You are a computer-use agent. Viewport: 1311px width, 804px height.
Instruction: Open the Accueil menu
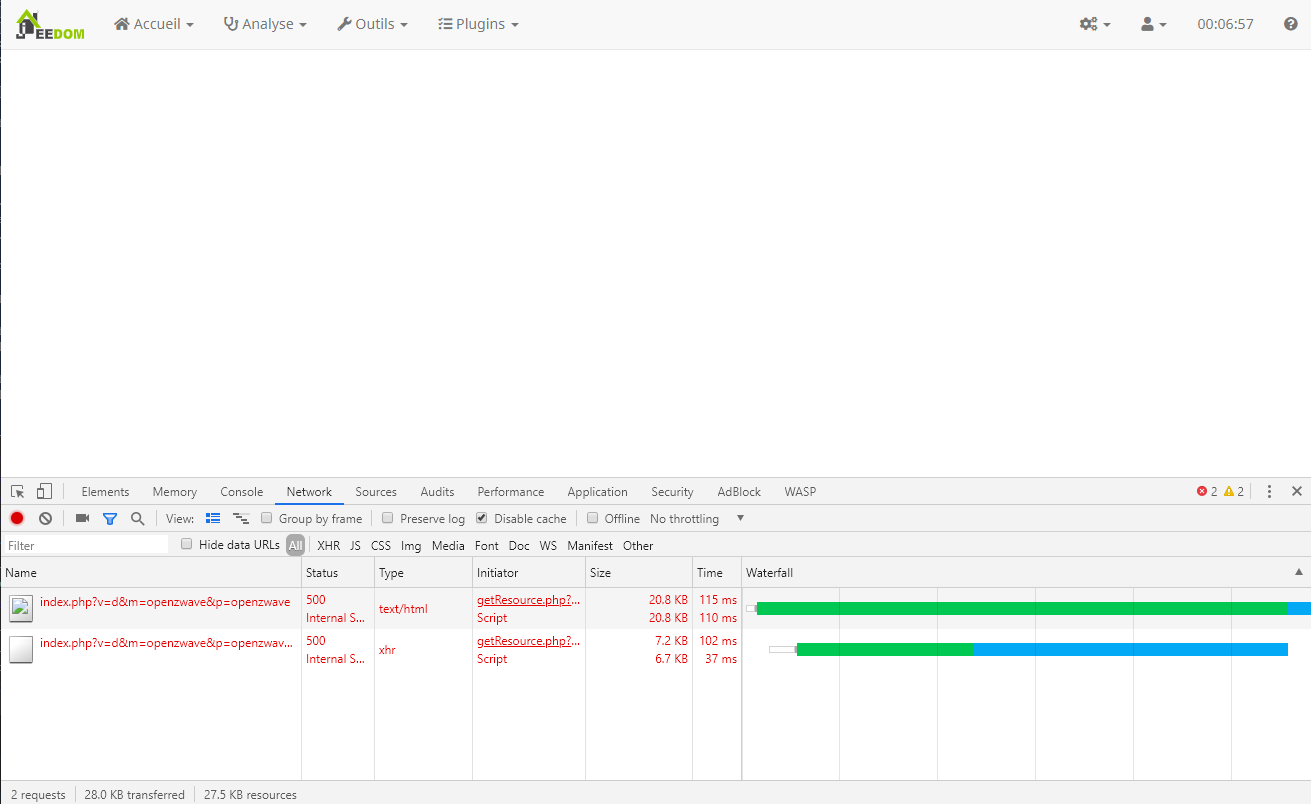[x=154, y=24]
